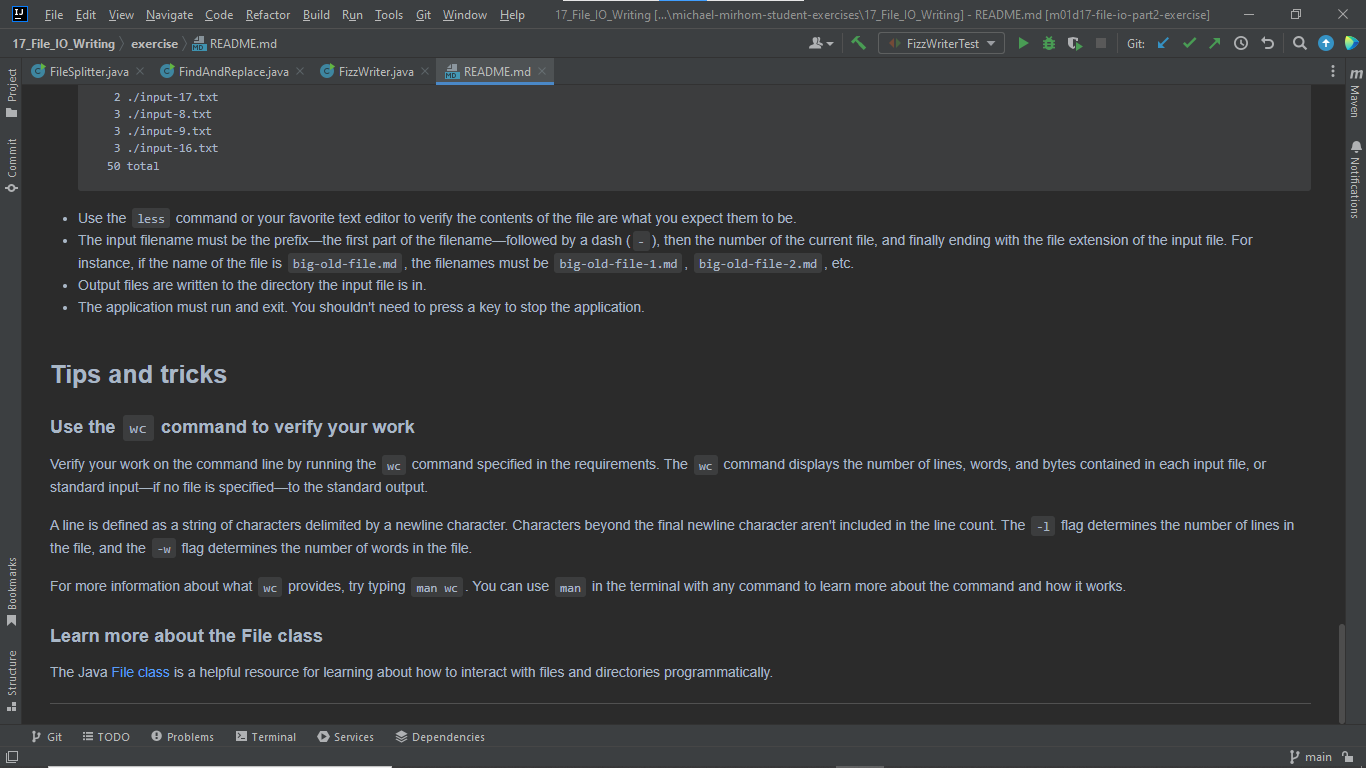The height and width of the screenshot is (768, 1366).
Task: Open the Services tool window
Action: [x=346, y=737]
